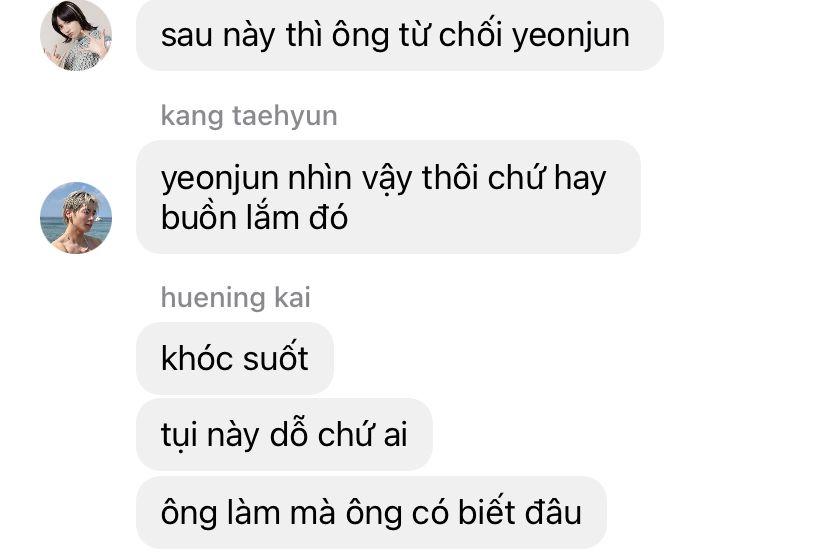
Task: Click "taehyun" in the sender label
Action: tap(285, 116)
